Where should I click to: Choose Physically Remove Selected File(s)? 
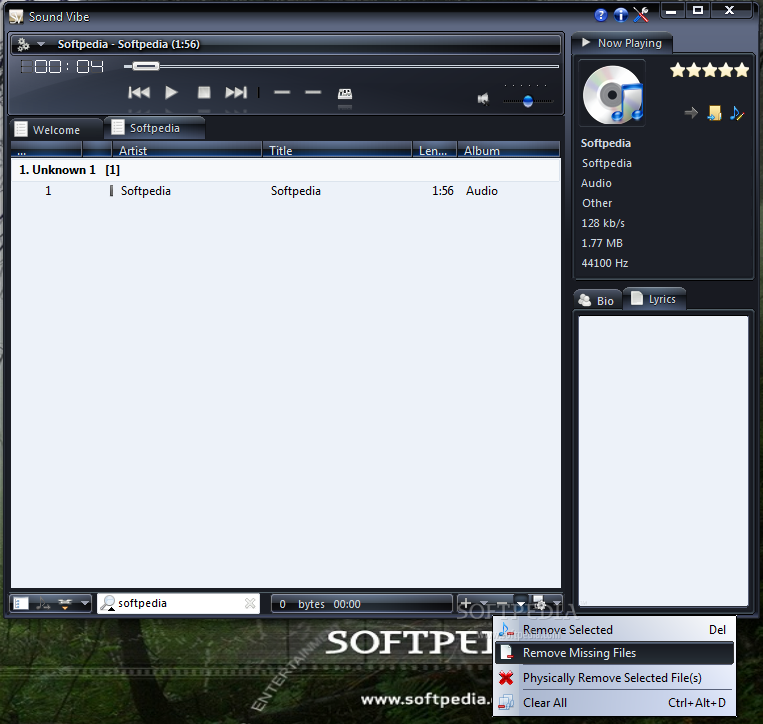click(x=614, y=678)
